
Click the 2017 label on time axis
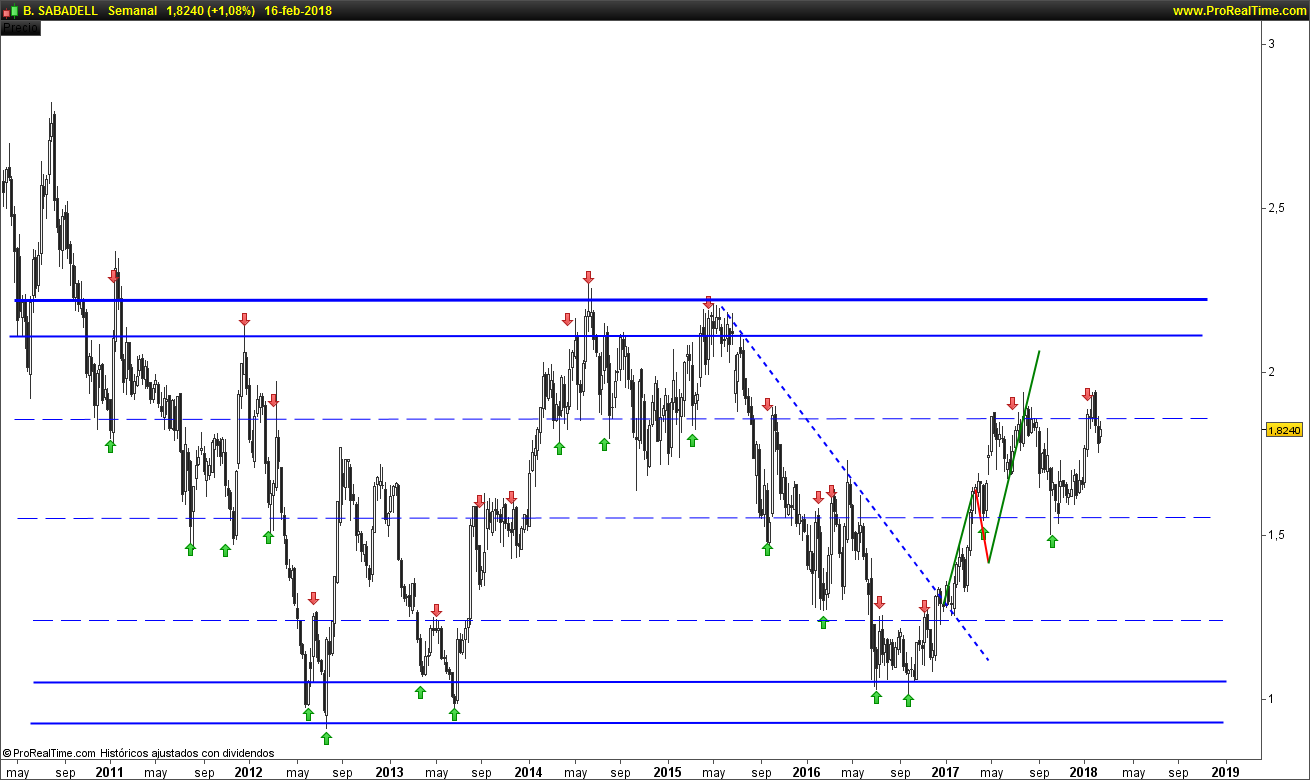[945, 772]
